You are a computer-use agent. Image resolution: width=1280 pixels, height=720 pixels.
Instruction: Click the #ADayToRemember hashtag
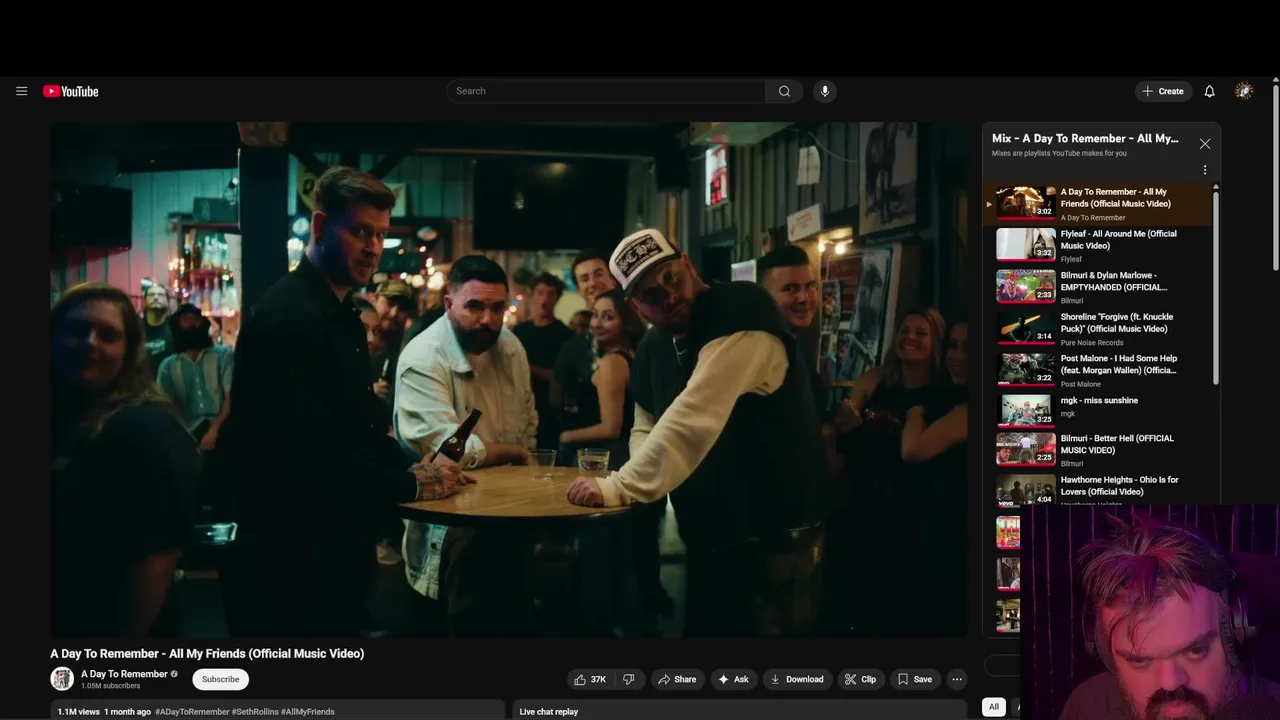pyautogui.click(x=192, y=712)
